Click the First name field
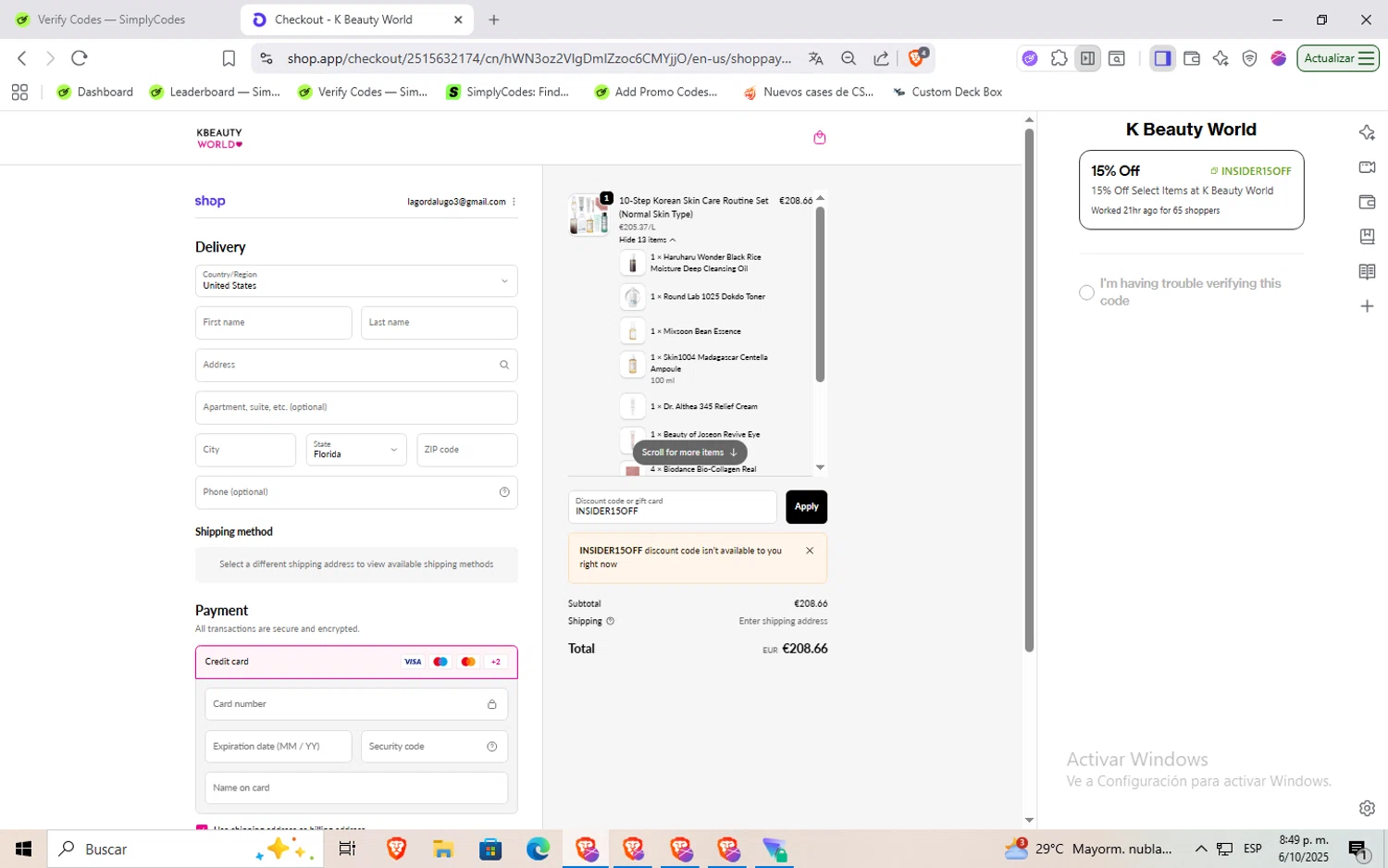 coord(274,323)
